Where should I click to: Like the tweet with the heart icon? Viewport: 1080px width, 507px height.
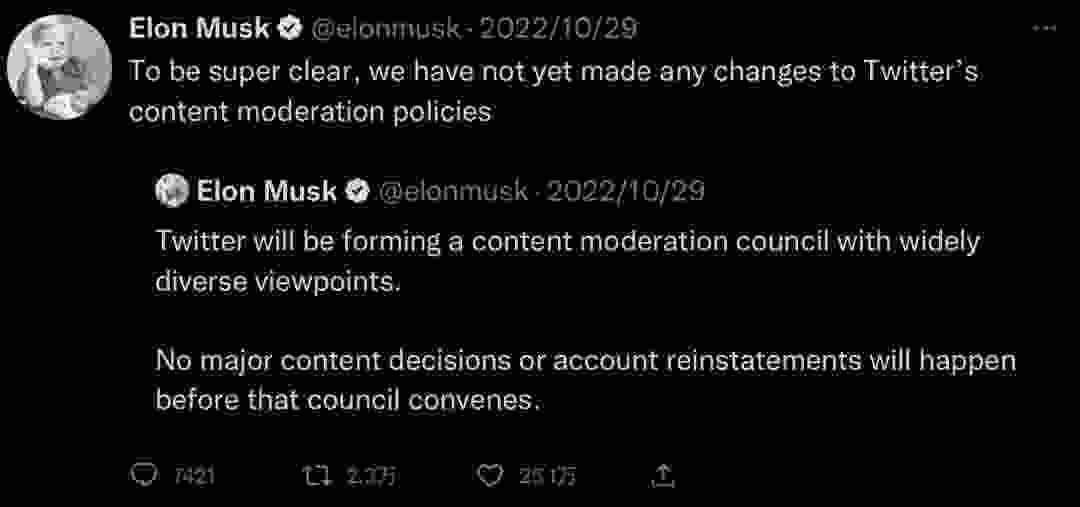point(490,474)
